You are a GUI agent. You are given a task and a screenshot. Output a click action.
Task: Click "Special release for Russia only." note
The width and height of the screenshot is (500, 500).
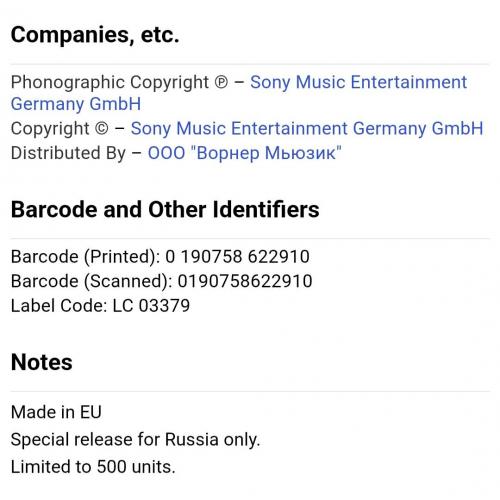(135, 440)
